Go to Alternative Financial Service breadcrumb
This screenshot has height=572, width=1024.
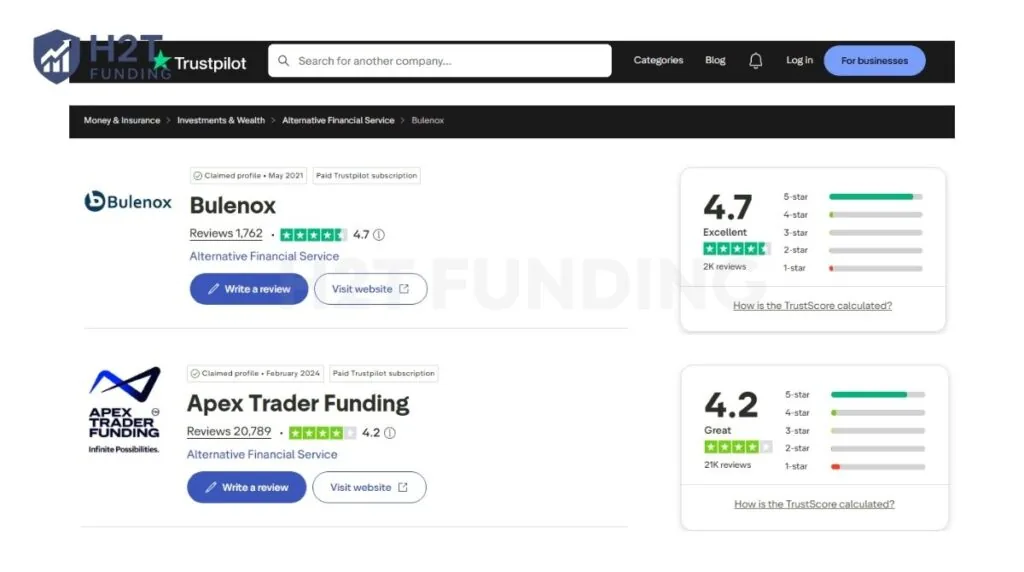click(338, 120)
